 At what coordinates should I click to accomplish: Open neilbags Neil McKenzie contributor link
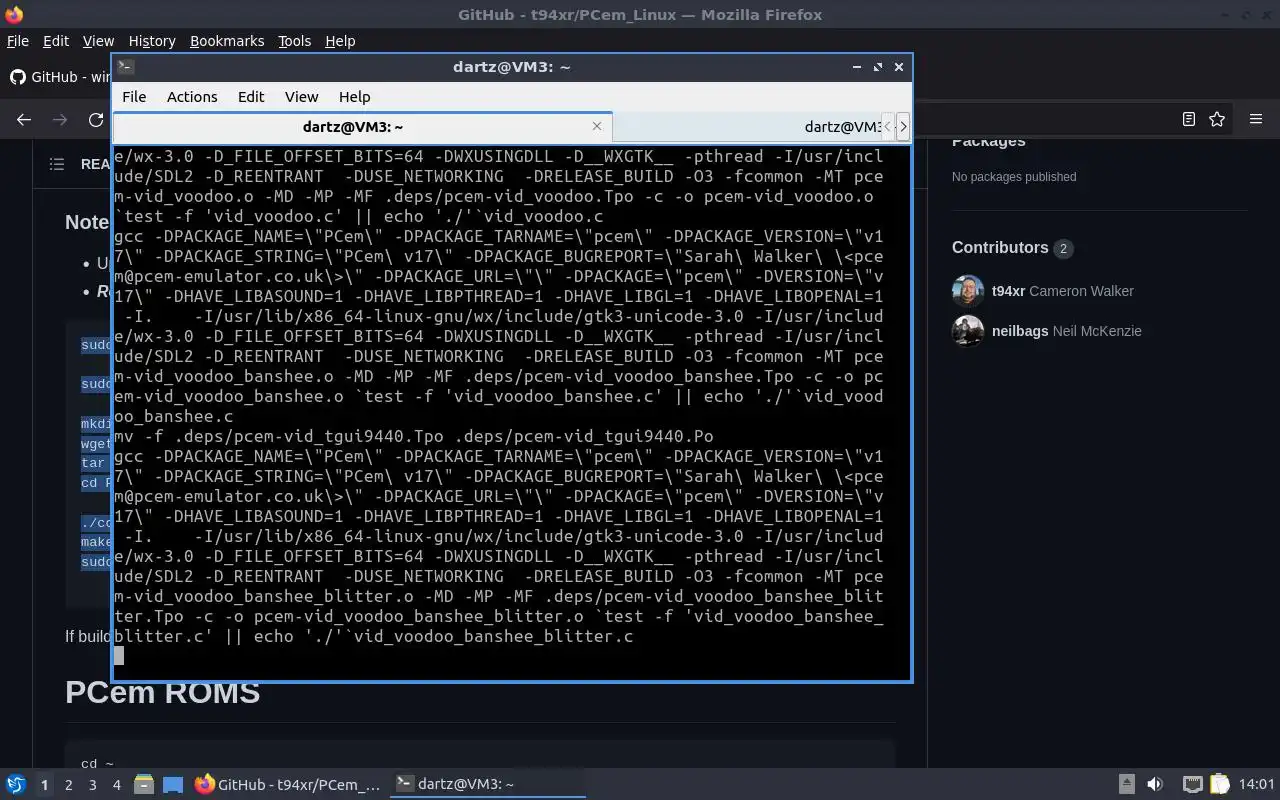1066,331
